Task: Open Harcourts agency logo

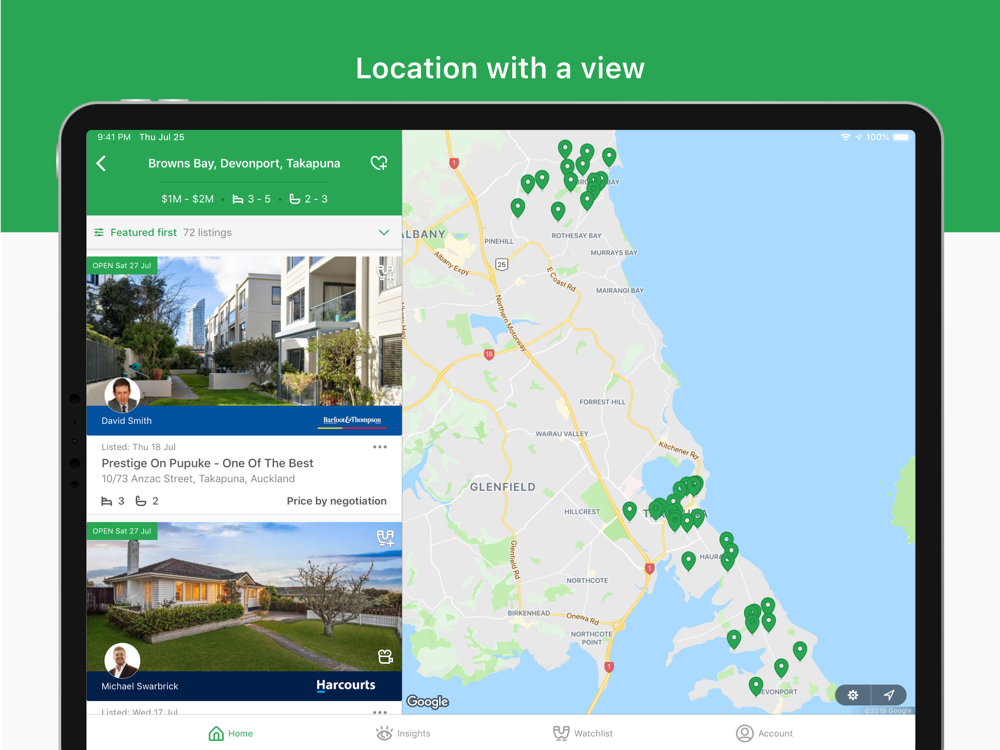Action: (346, 686)
